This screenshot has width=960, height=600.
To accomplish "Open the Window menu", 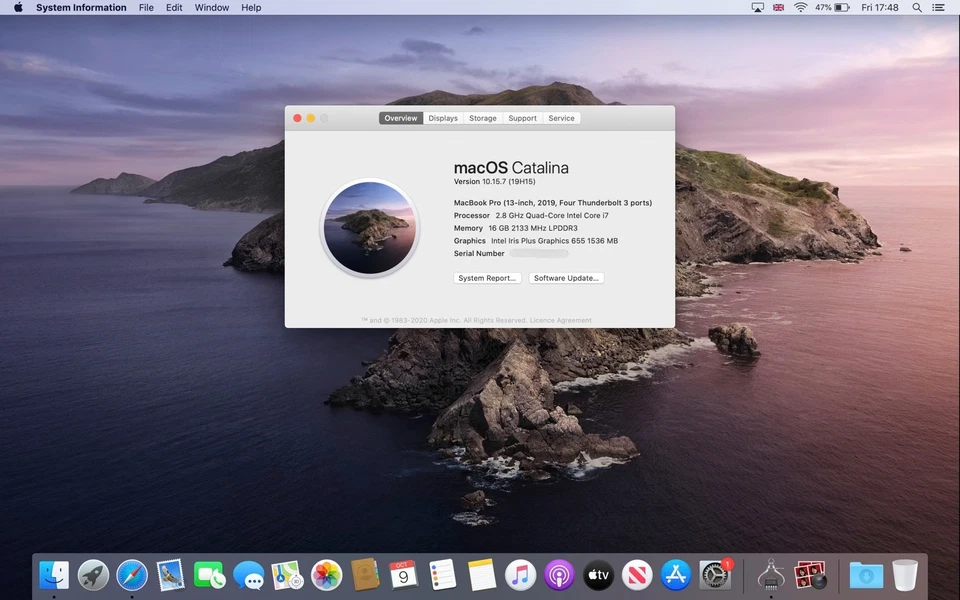I will pos(212,7).
